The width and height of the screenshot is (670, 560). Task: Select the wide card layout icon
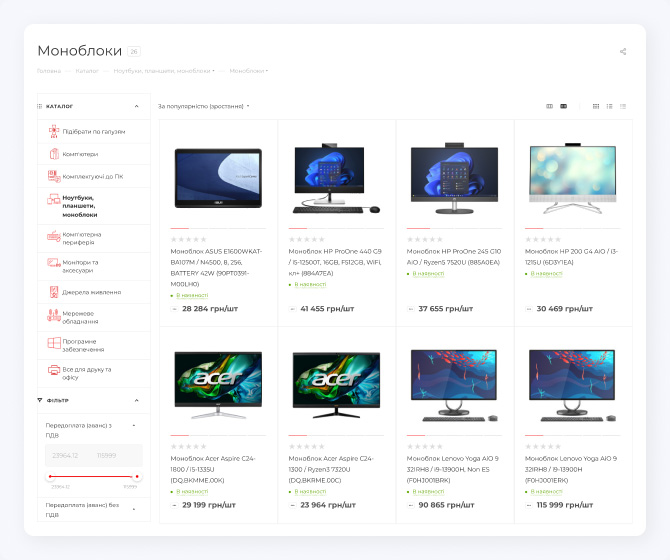click(564, 106)
